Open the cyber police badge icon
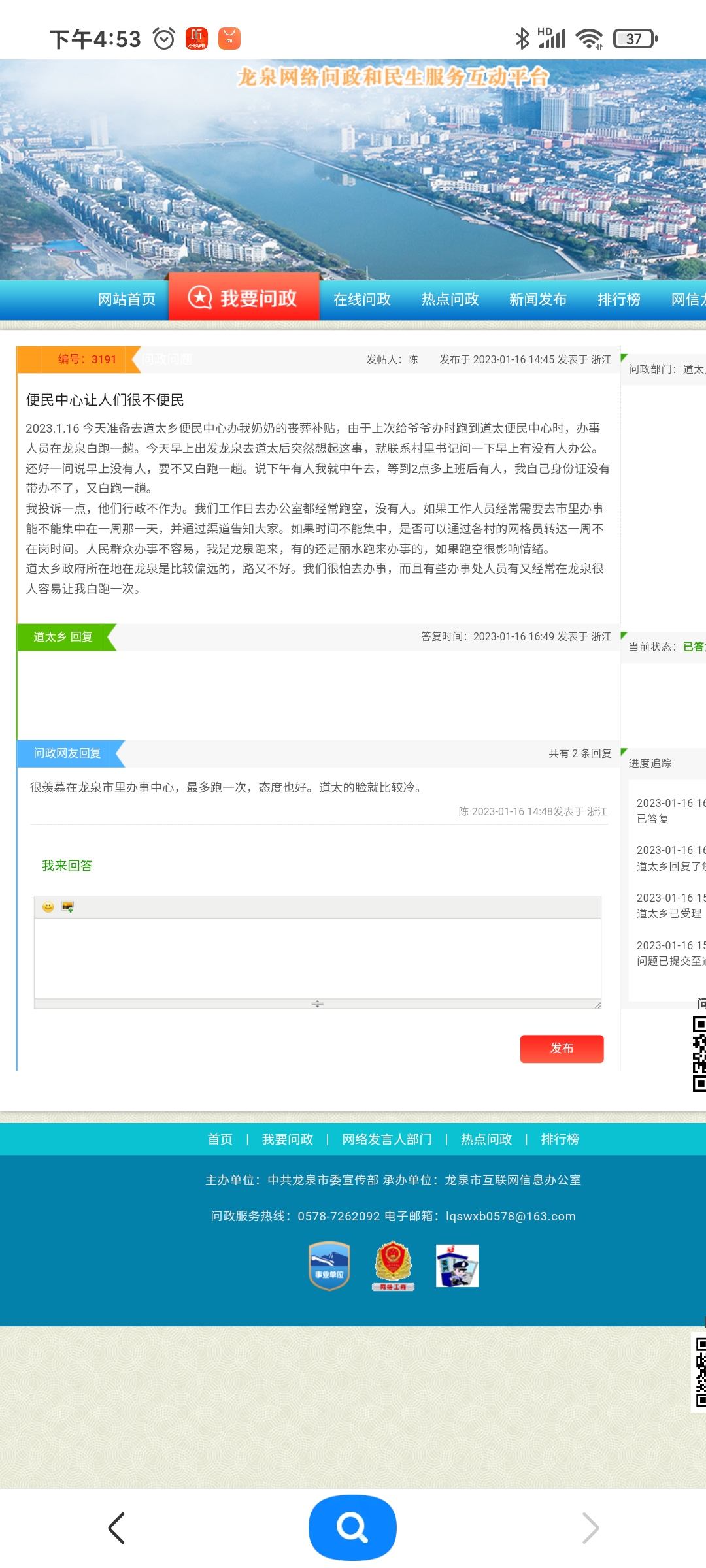The height and width of the screenshot is (1568, 706). [x=457, y=1266]
